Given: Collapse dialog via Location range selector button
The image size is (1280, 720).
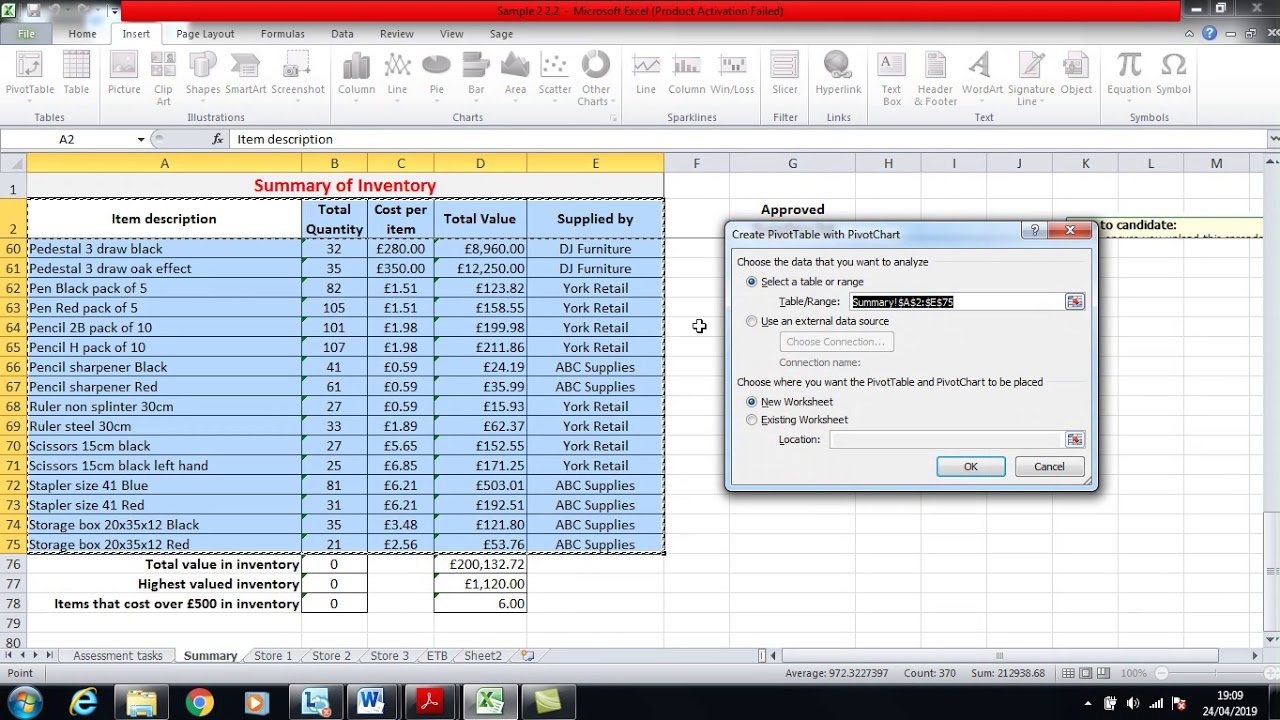Looking at the screenshot, I should [1074, 440].
